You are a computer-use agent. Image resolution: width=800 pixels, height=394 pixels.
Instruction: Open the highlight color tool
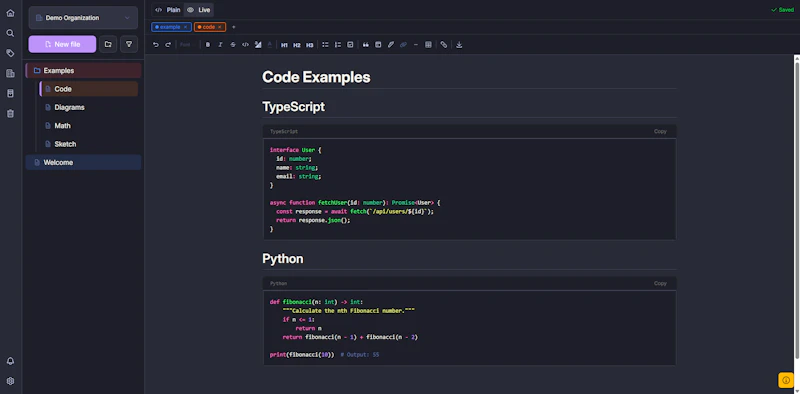coord(258,45)
